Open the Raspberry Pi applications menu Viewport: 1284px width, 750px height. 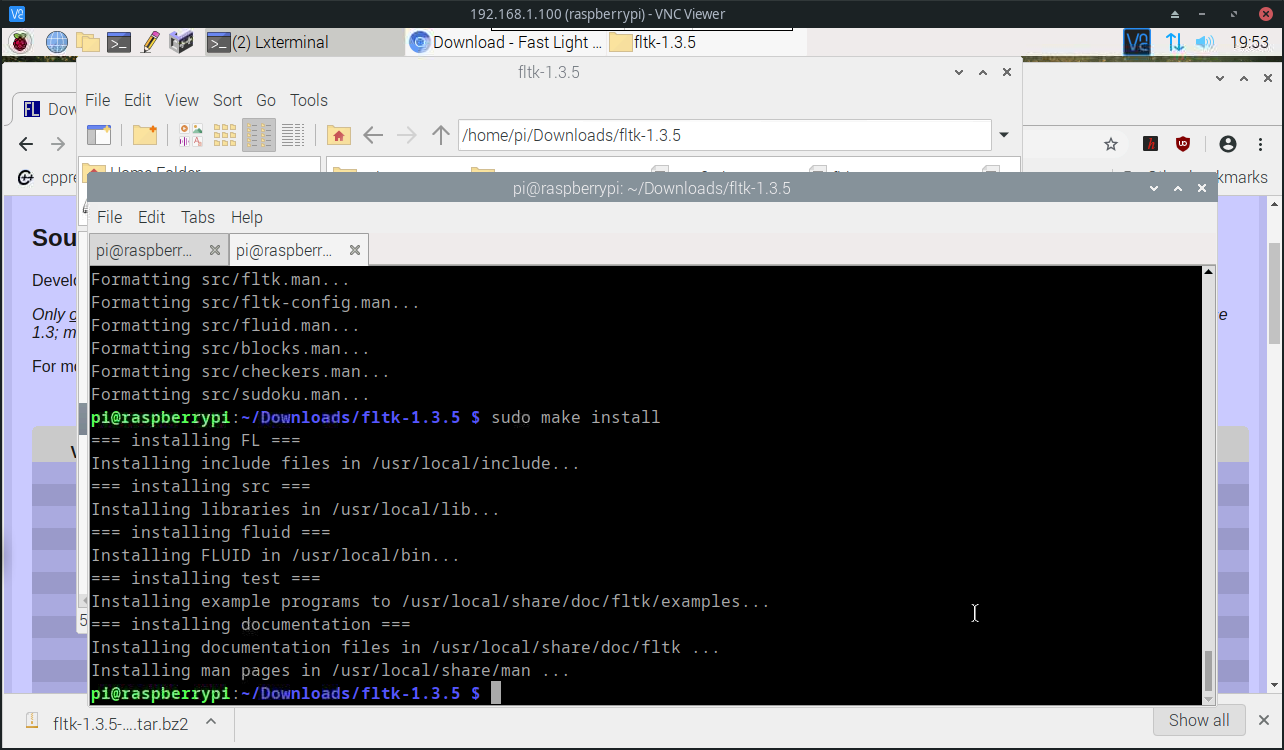click(20, 42)
